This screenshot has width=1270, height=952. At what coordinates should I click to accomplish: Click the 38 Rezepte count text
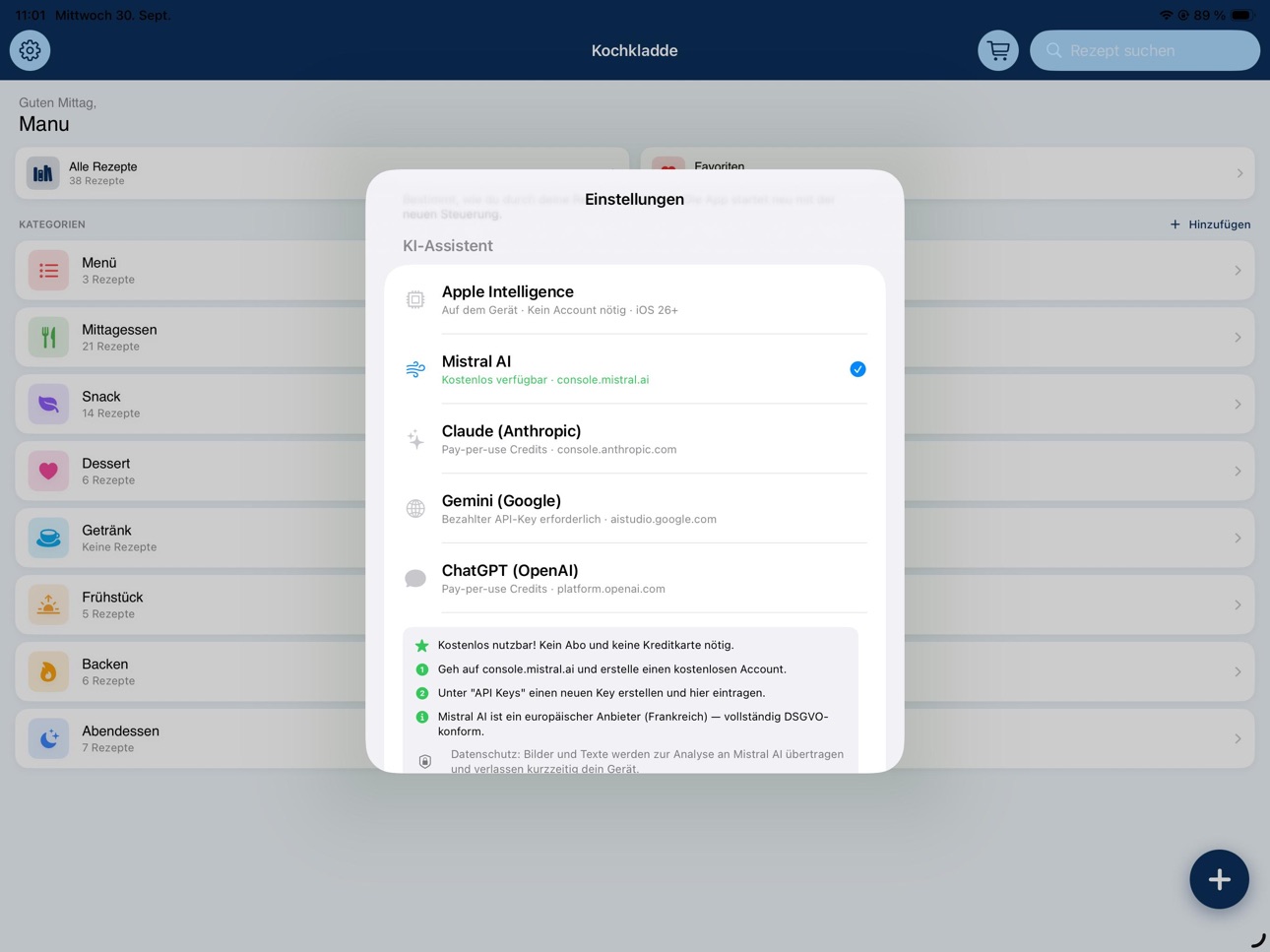pyautogui.click(x=96, y=181)
